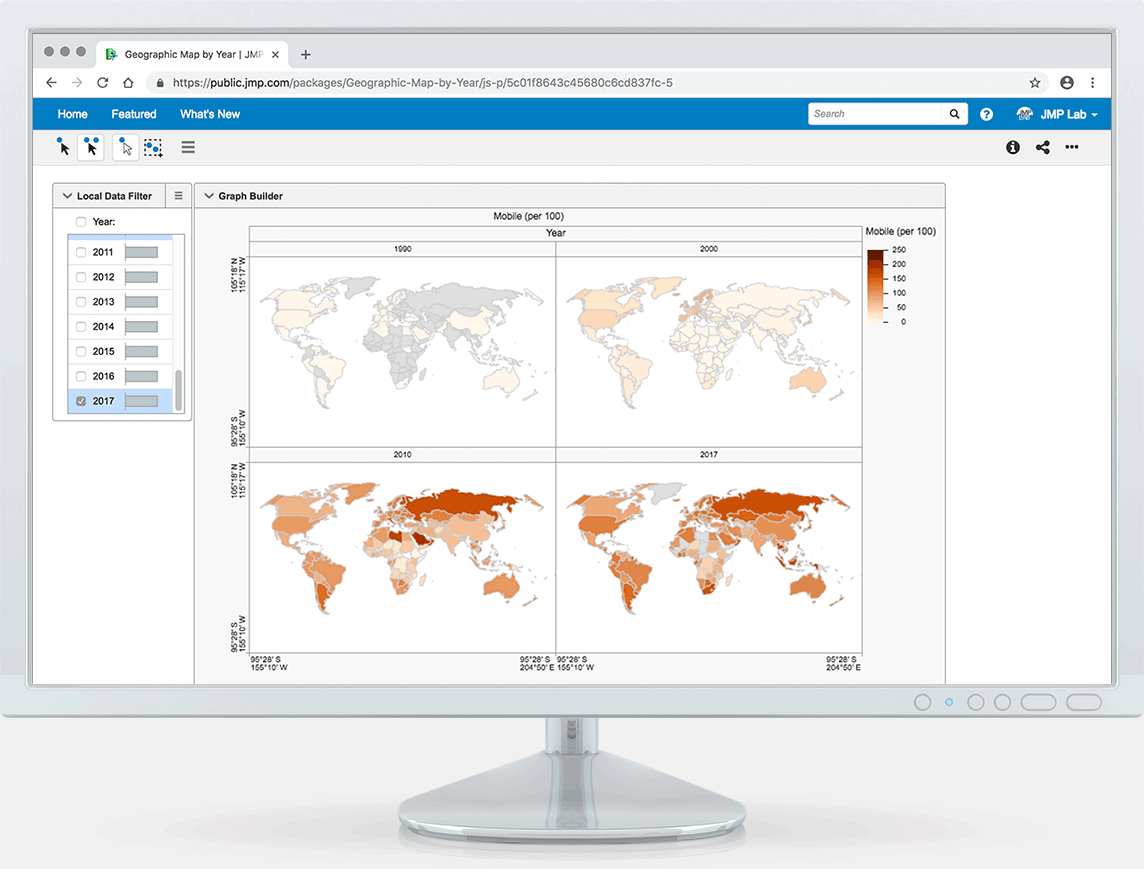
Task: Check the 2014 year checkbox
Action: [81, 327]
